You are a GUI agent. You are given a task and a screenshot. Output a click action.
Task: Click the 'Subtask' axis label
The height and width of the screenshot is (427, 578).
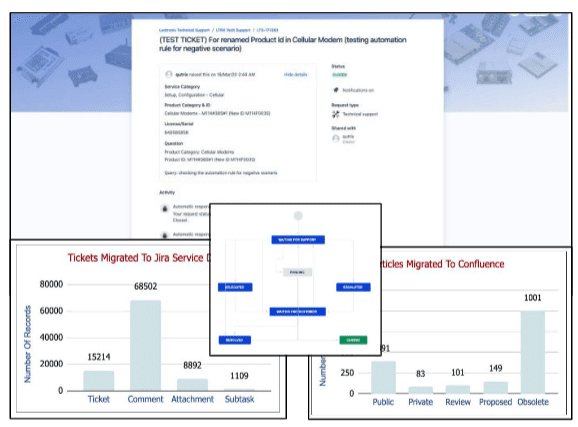(x=239, y=399)
